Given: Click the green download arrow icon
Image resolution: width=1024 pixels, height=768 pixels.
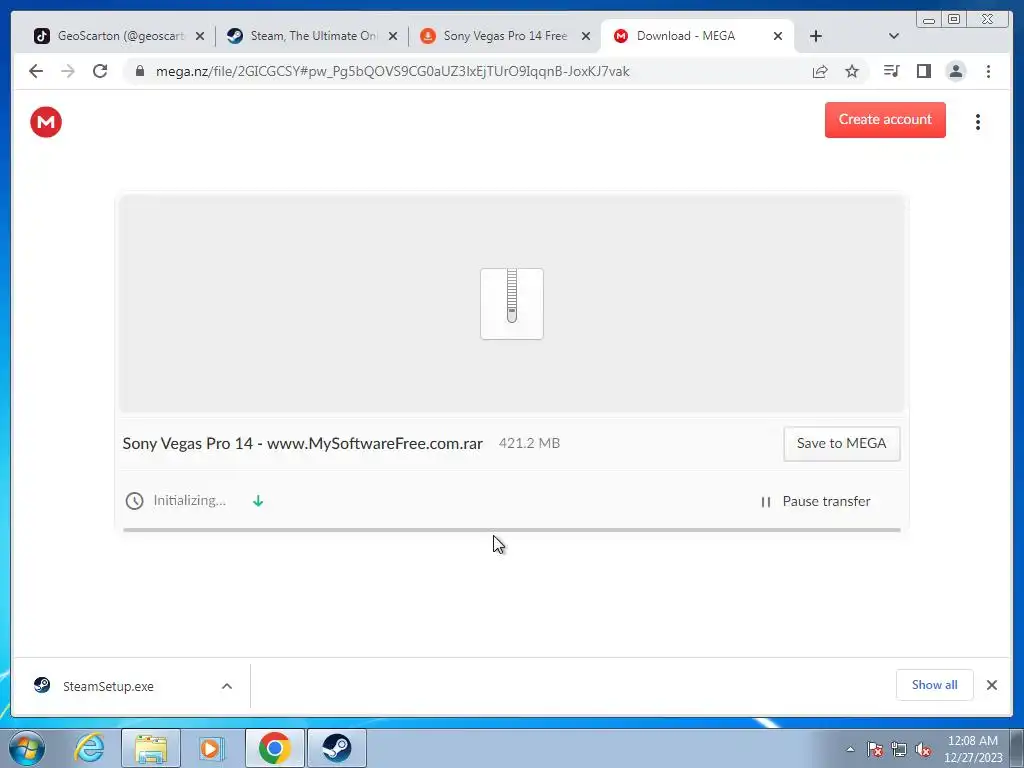Looking at the screenshot, I should point(258,501).
